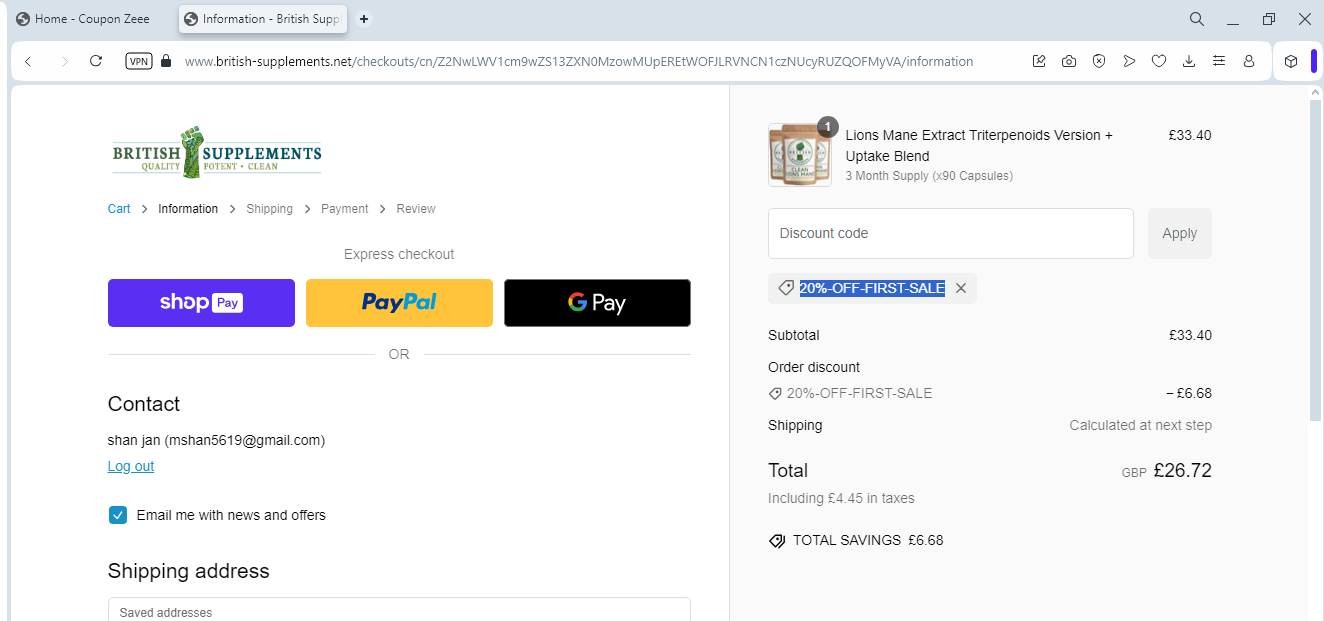
Task: Click the address bar URL
Action: 579,61
